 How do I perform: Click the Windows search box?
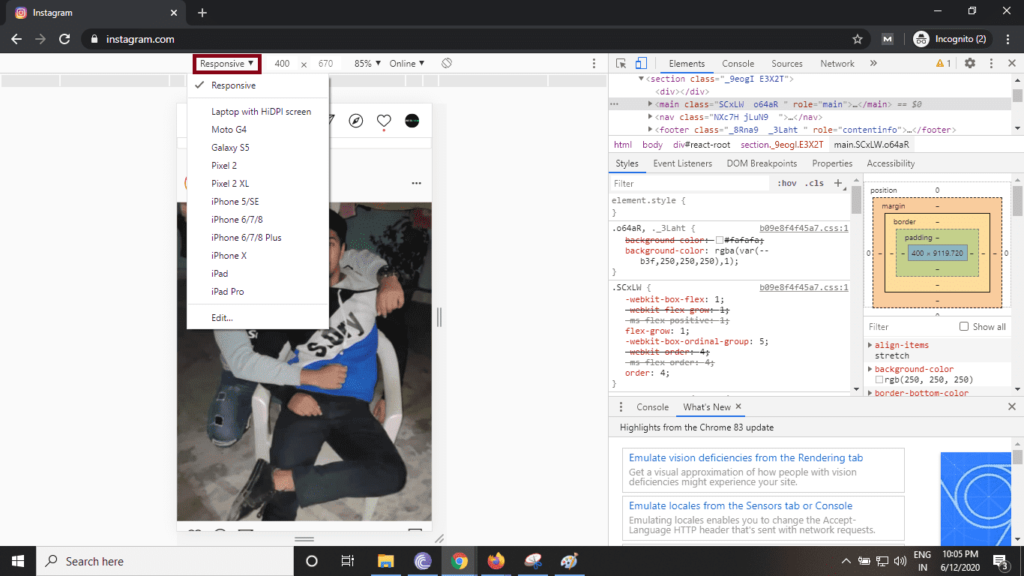pyautogui.click(x=165, y=561)
